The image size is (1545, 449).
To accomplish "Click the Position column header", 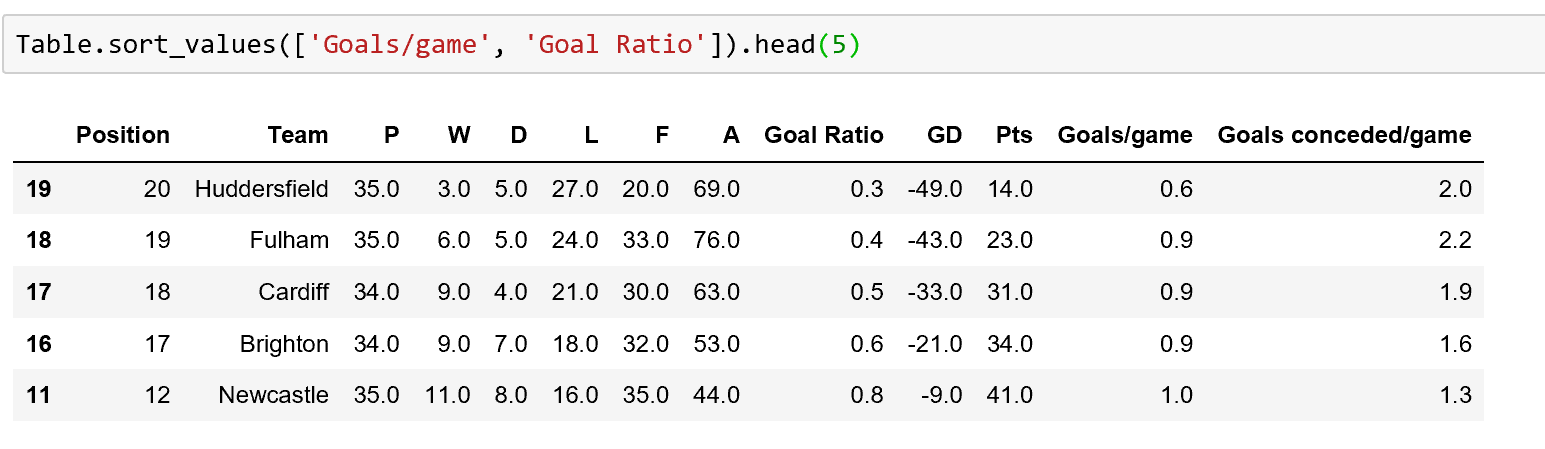I will 123,135.
